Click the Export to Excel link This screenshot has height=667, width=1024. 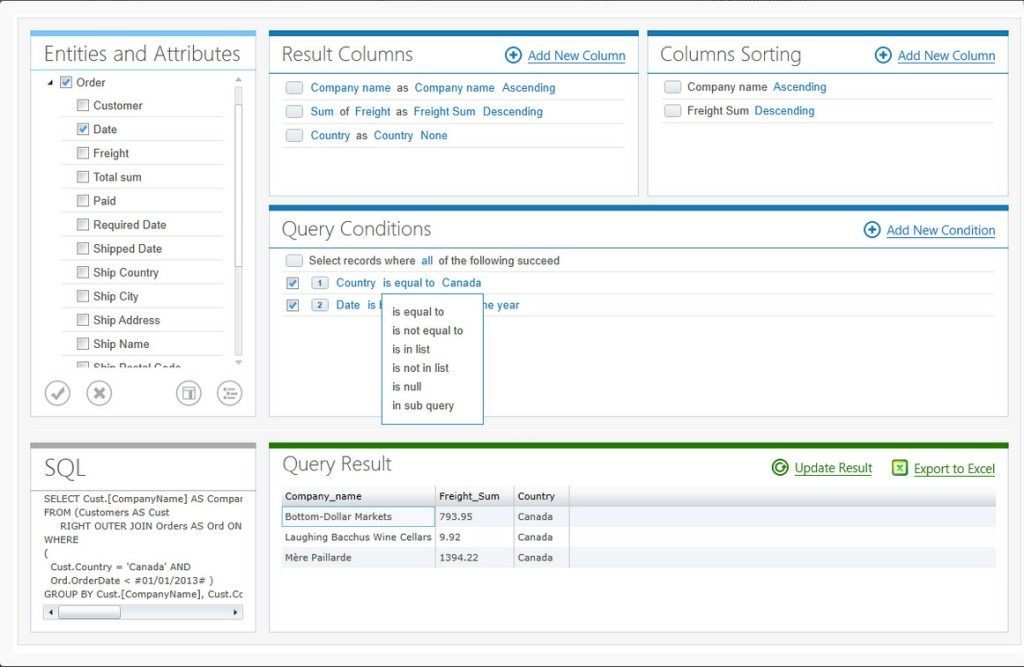[x=954, y=468]
